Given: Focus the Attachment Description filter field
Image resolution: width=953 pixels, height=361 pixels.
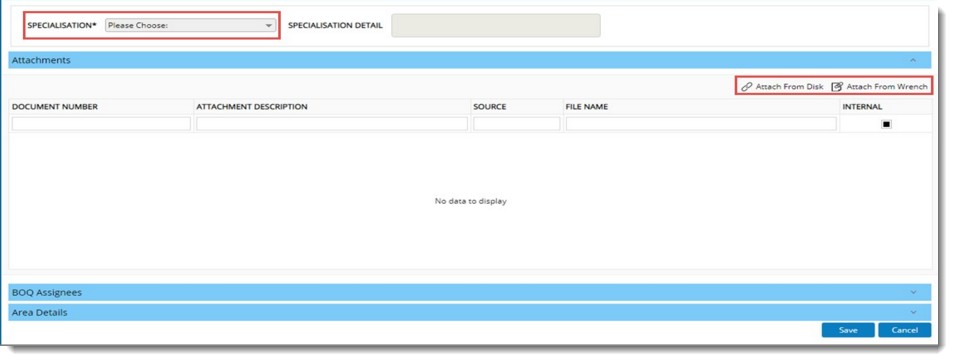Looking at the screenshot, I should (332, 124).
